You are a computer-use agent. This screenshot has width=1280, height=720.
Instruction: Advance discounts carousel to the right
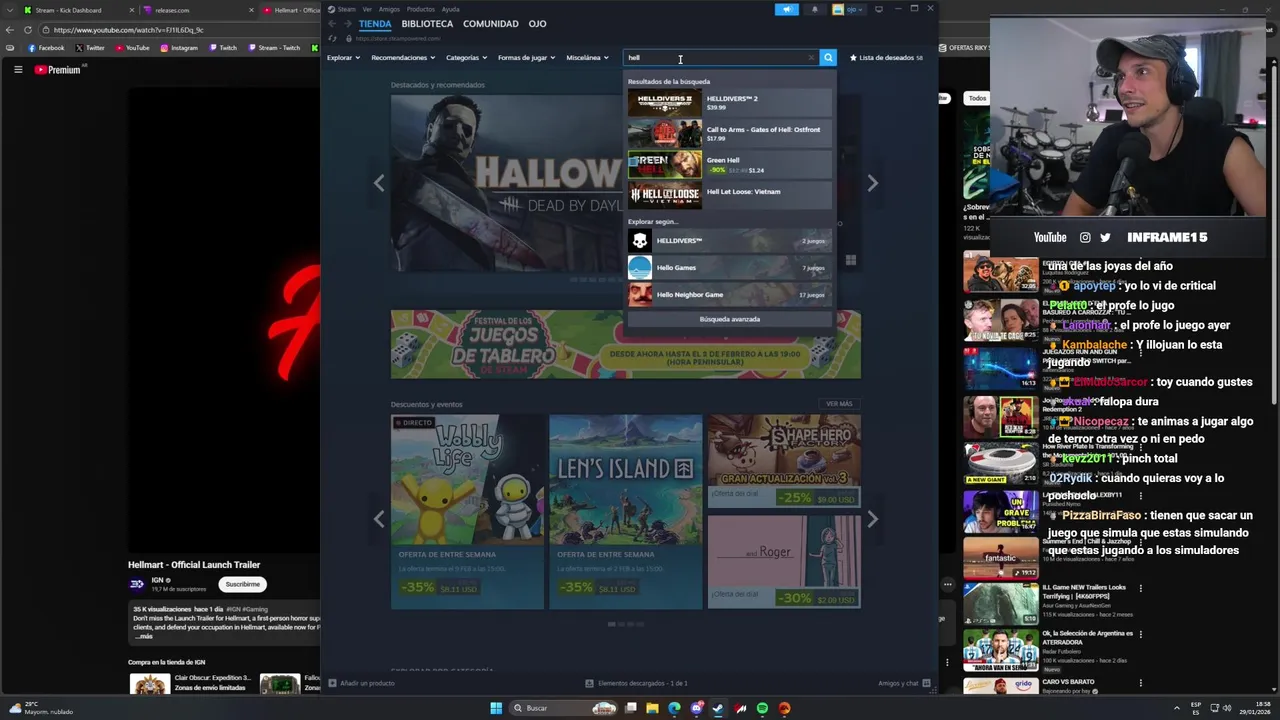(x=872, y=519)
